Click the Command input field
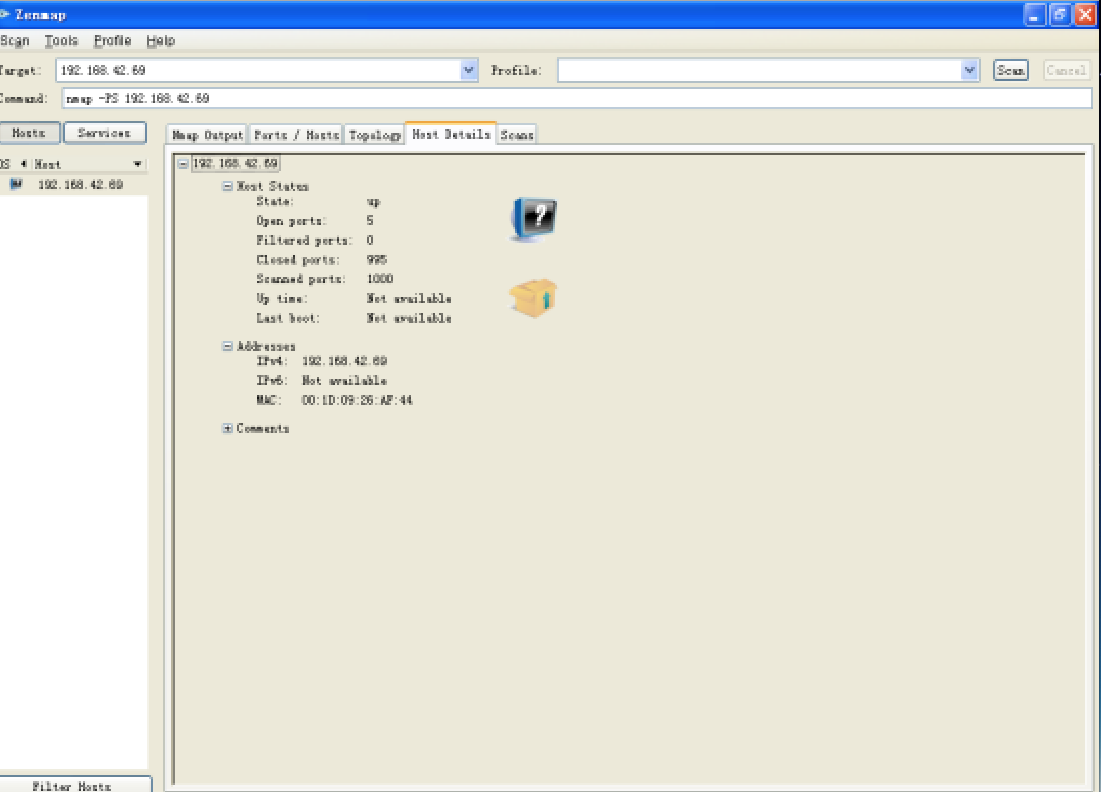The height and width of the screenshot is (792, 1101). (576, 98)
